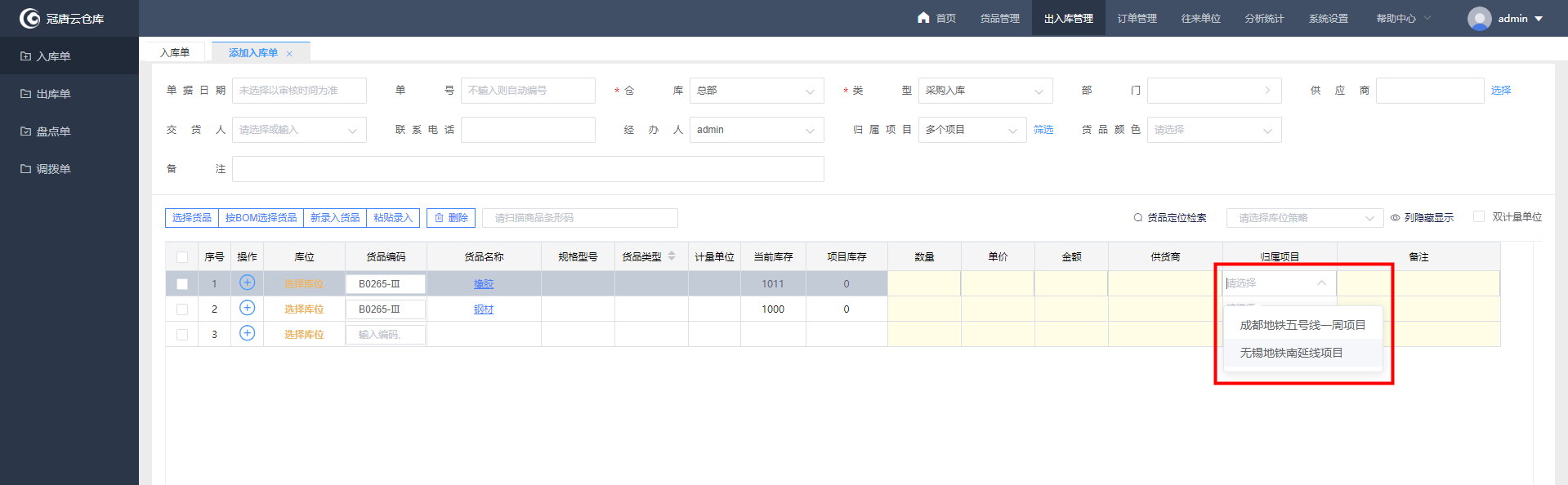Open the 交货人 dropdown

pyautogui.click(x=299, y=130)
